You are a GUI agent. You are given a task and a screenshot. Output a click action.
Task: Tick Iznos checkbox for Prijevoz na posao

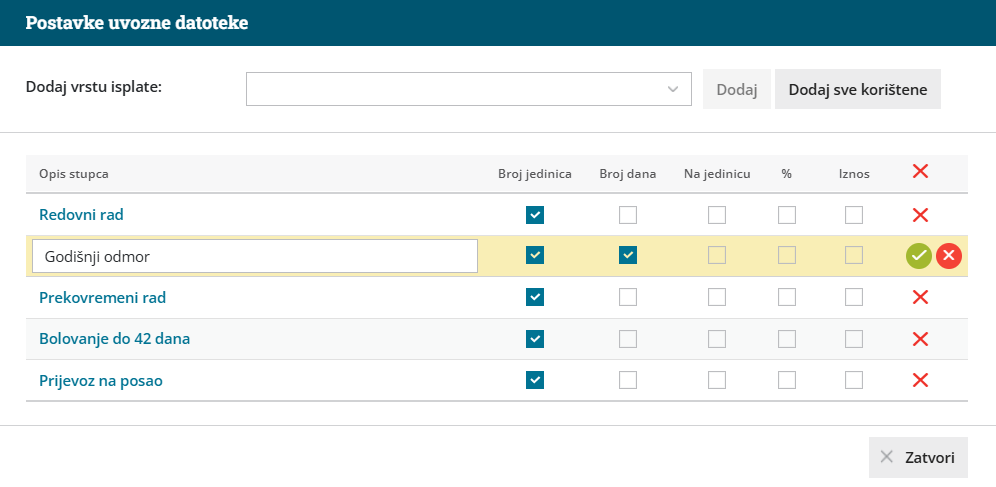click(853, 380)
